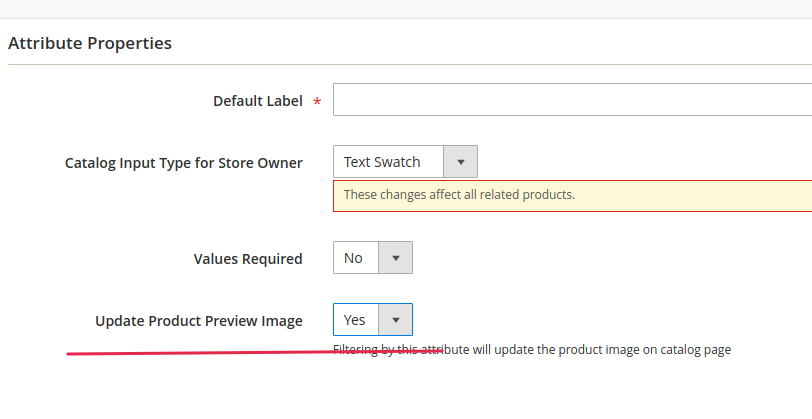Click the red required asterisk by Default Label
This screenshot has width=812, height=419.
point(317,102)
